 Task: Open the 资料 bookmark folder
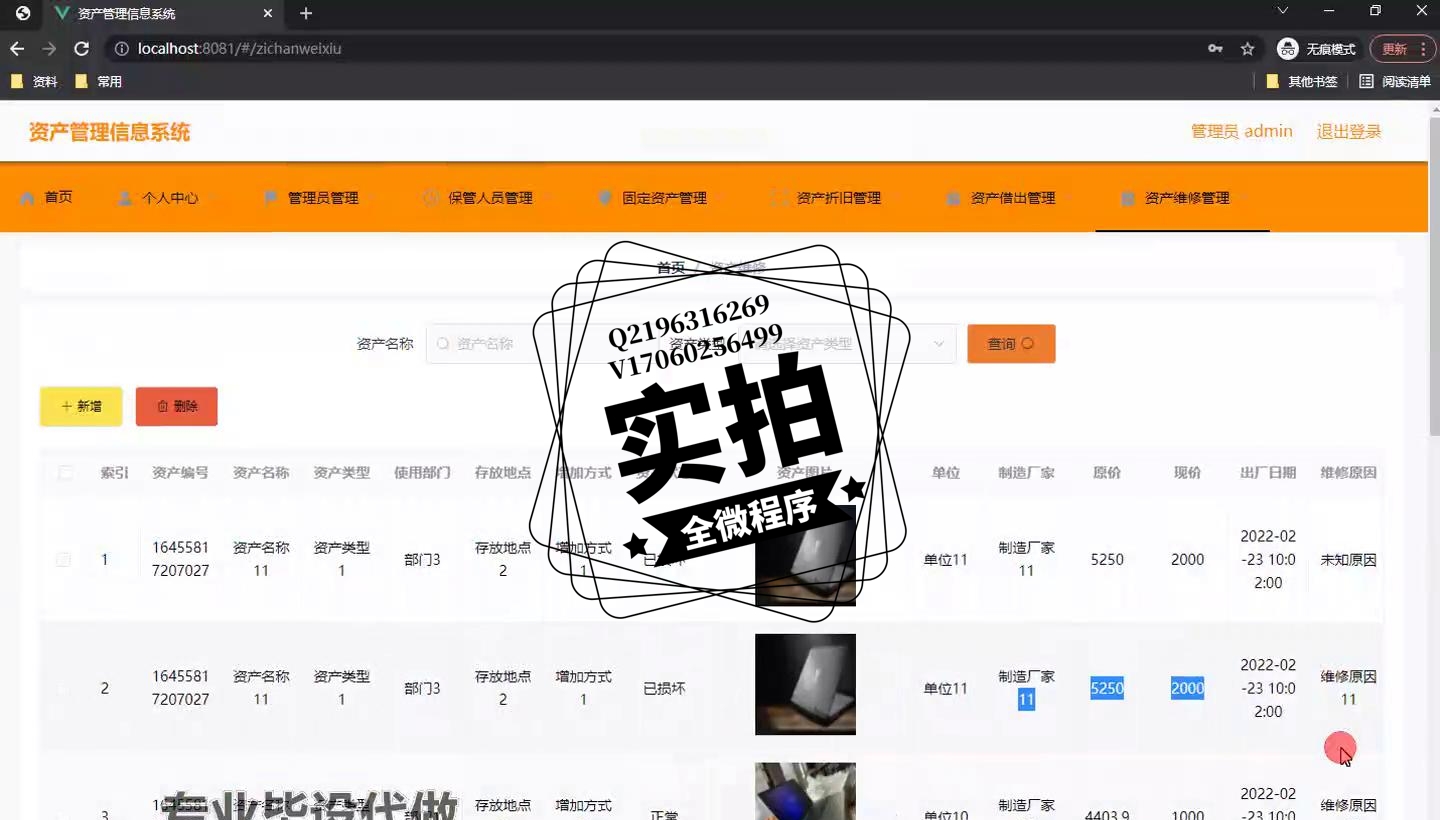(34, 82)
